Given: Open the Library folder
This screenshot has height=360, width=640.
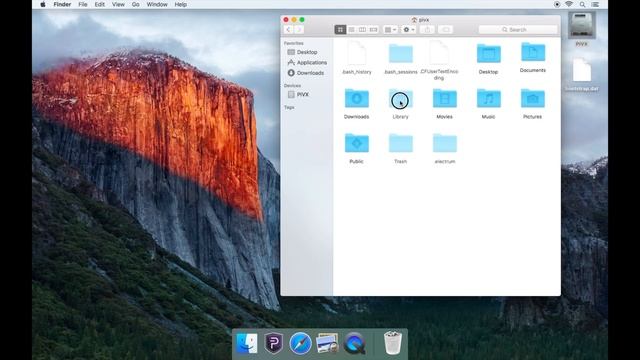Looking at the screenshot, I should click(400, 98).
